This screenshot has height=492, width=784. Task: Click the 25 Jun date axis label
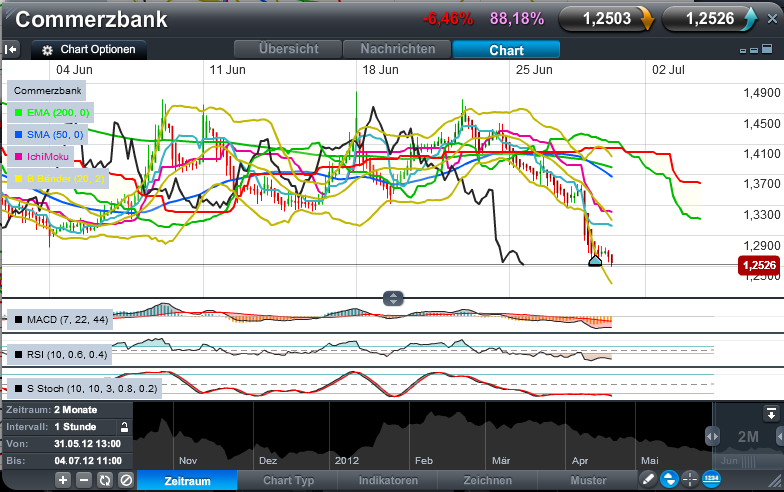(534, 70)
